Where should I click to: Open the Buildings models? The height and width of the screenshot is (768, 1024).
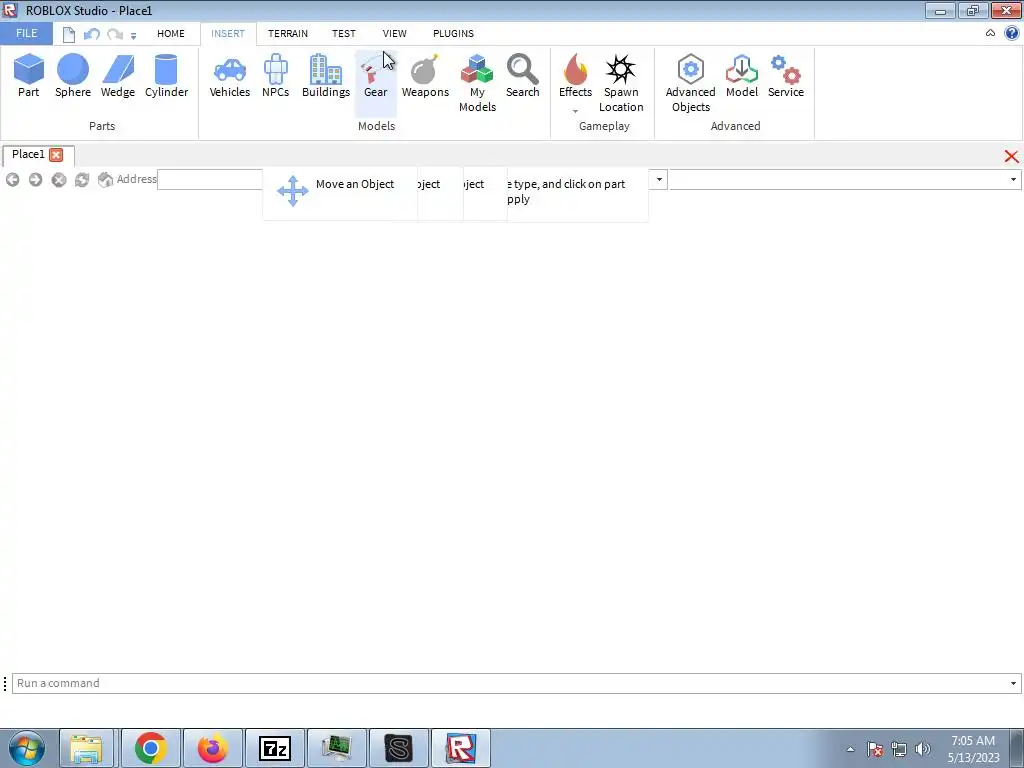[x=326, y=76]
